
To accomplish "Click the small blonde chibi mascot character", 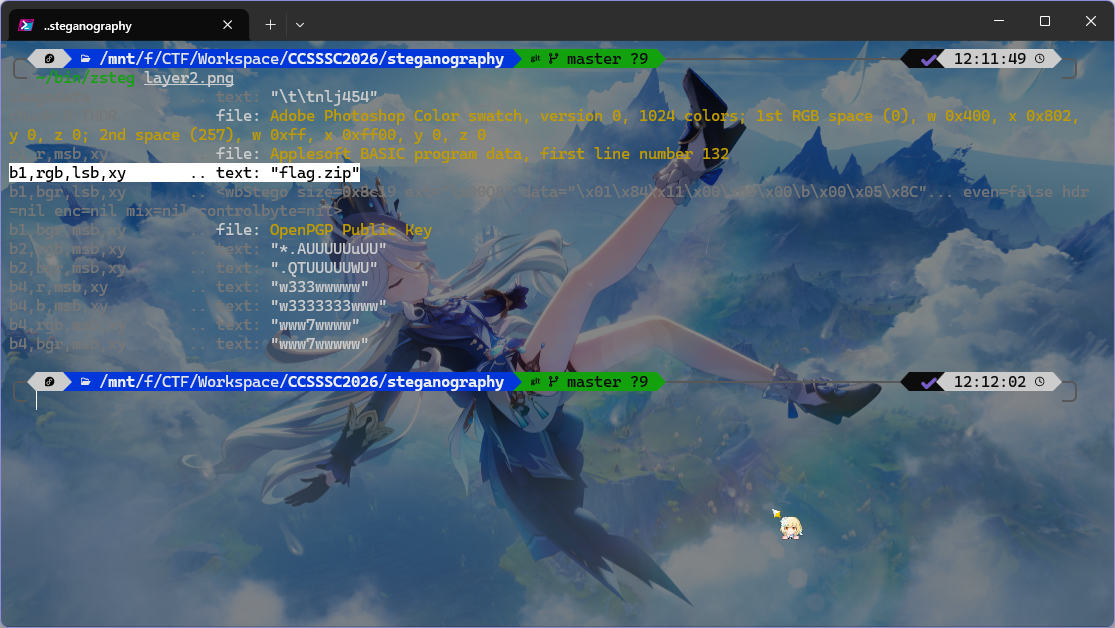I will pos(788,525).
